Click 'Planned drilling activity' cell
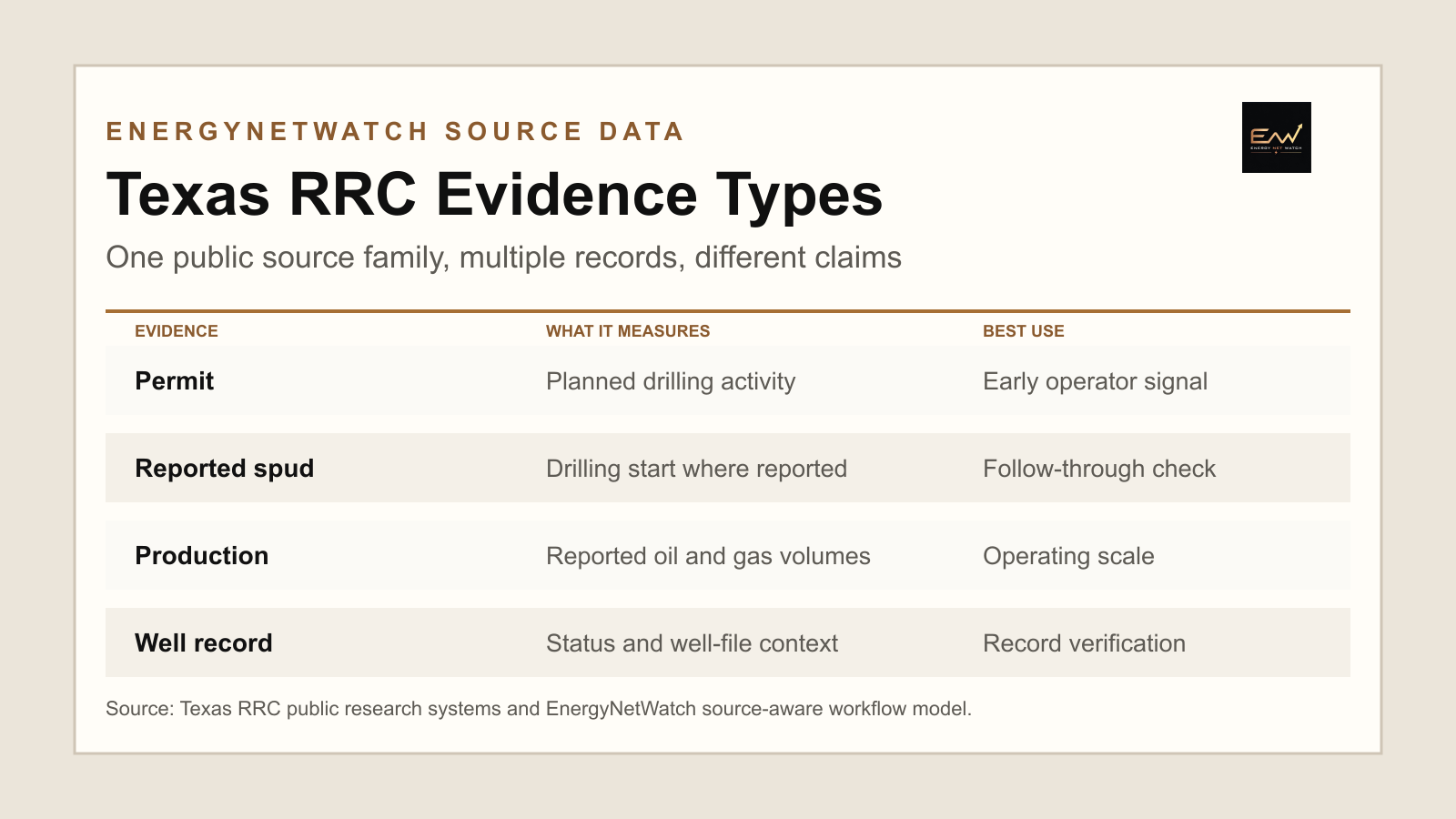The height and width of the screenshot is (819, 1456). tap(671, 381)
